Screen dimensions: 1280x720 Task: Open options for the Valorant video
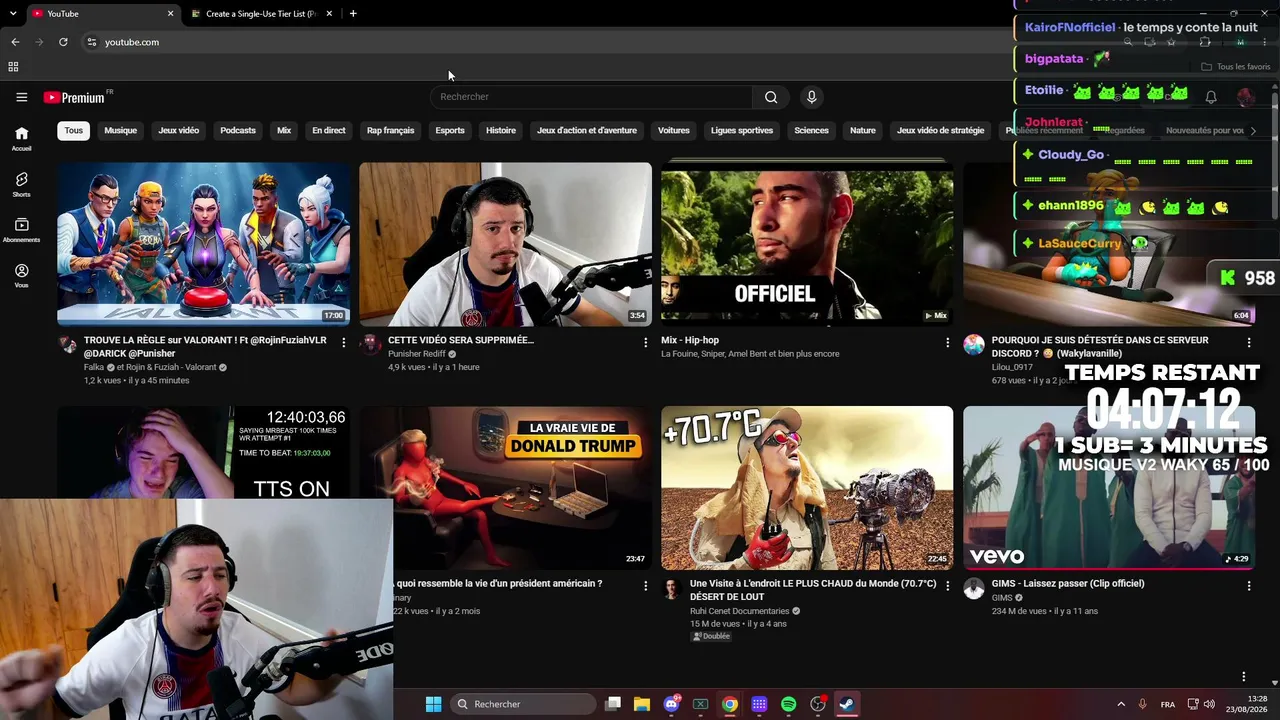tap(343, 342)
